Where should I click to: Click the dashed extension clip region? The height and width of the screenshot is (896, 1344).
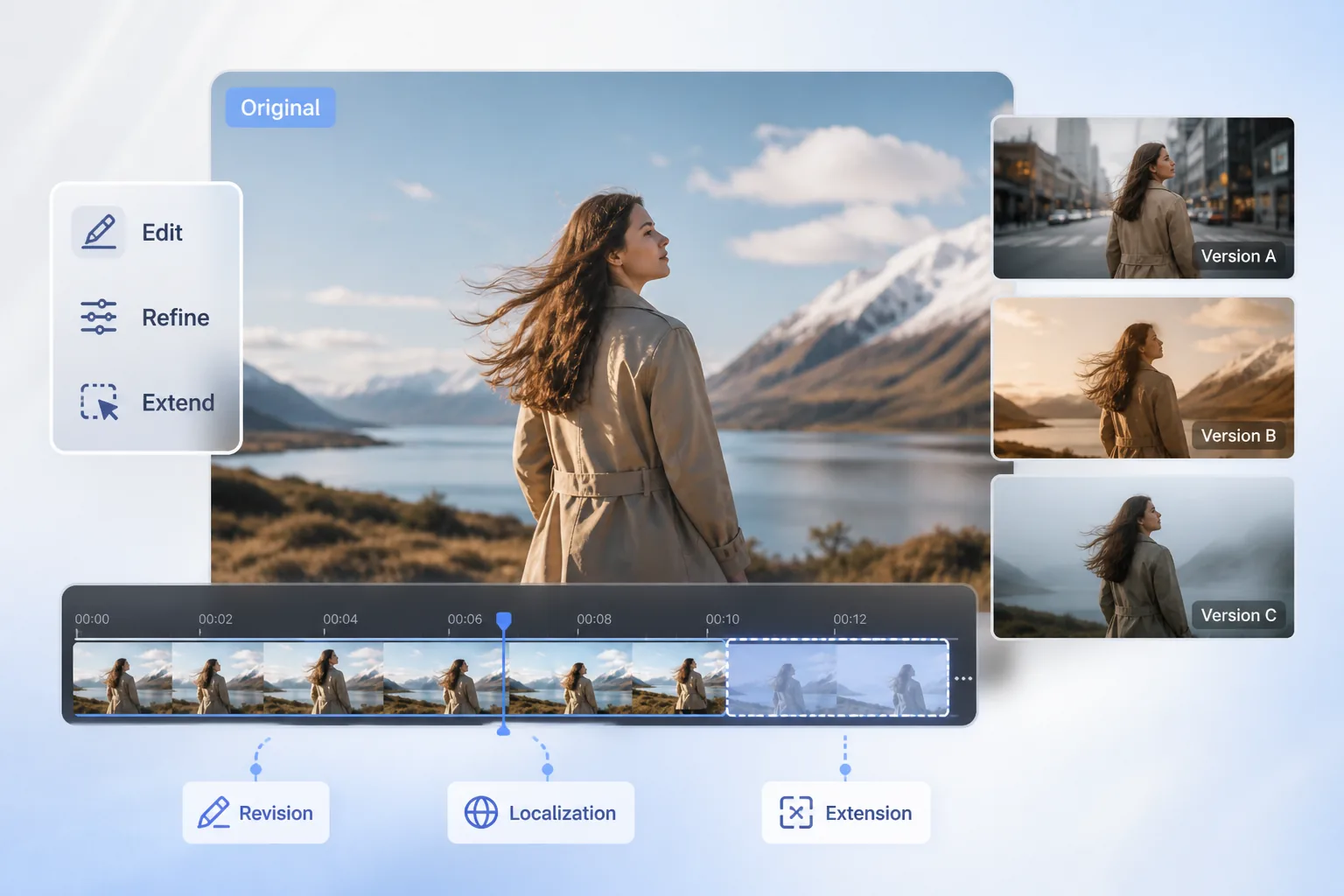[x=838, y=678]
